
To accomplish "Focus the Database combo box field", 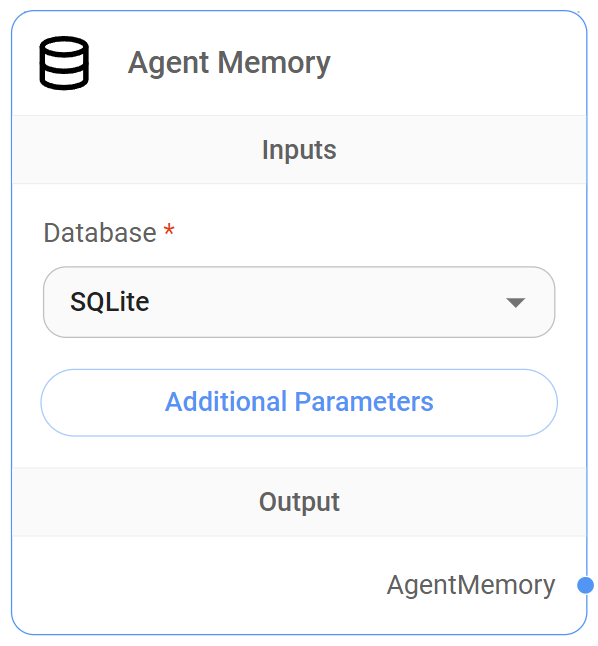I will [x=299, y=302].
